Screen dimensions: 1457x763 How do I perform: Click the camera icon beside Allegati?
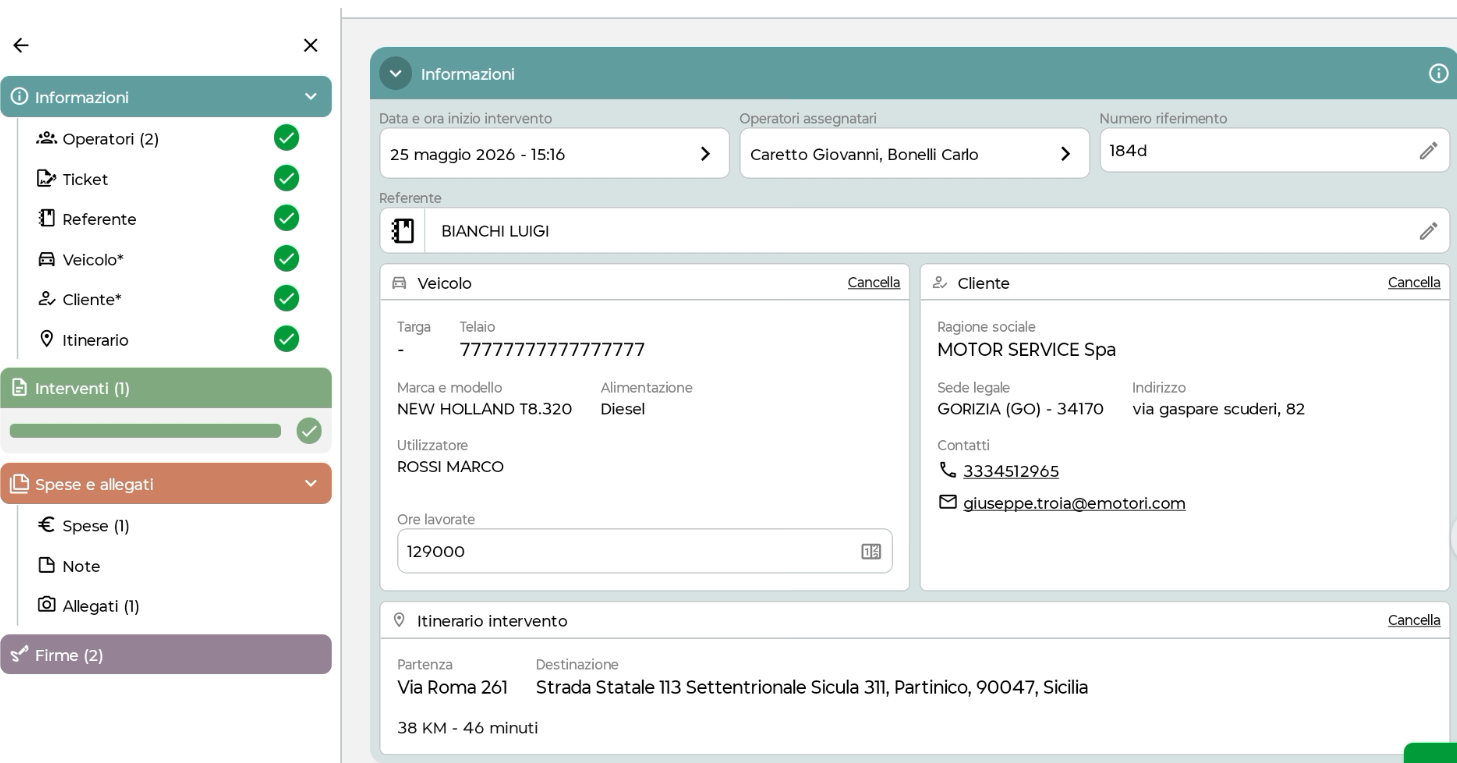(46, 604)
